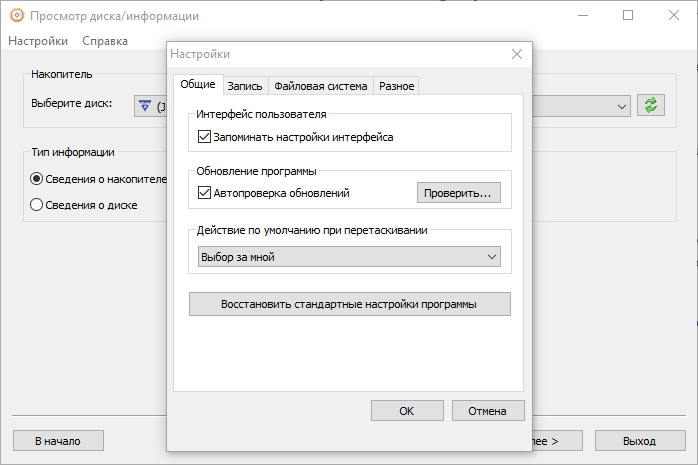Screen dimensions: 698x465
Task: Click the disc drive icon in selector
Action: click(145, 105)
